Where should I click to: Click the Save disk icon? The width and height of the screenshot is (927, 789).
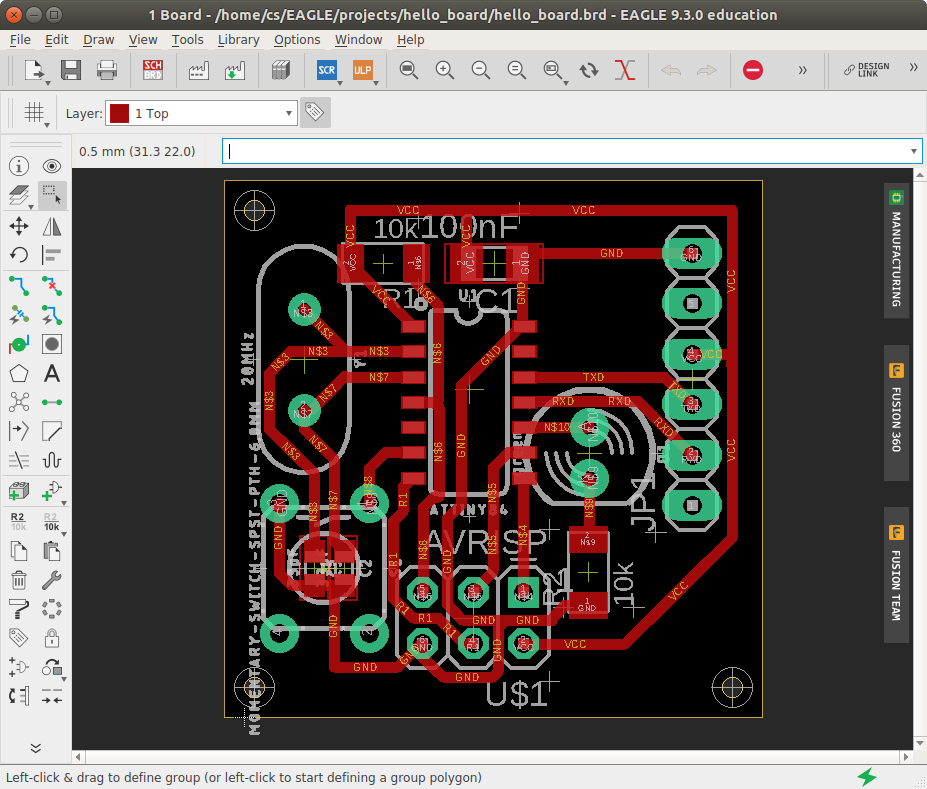coord(71,70)
